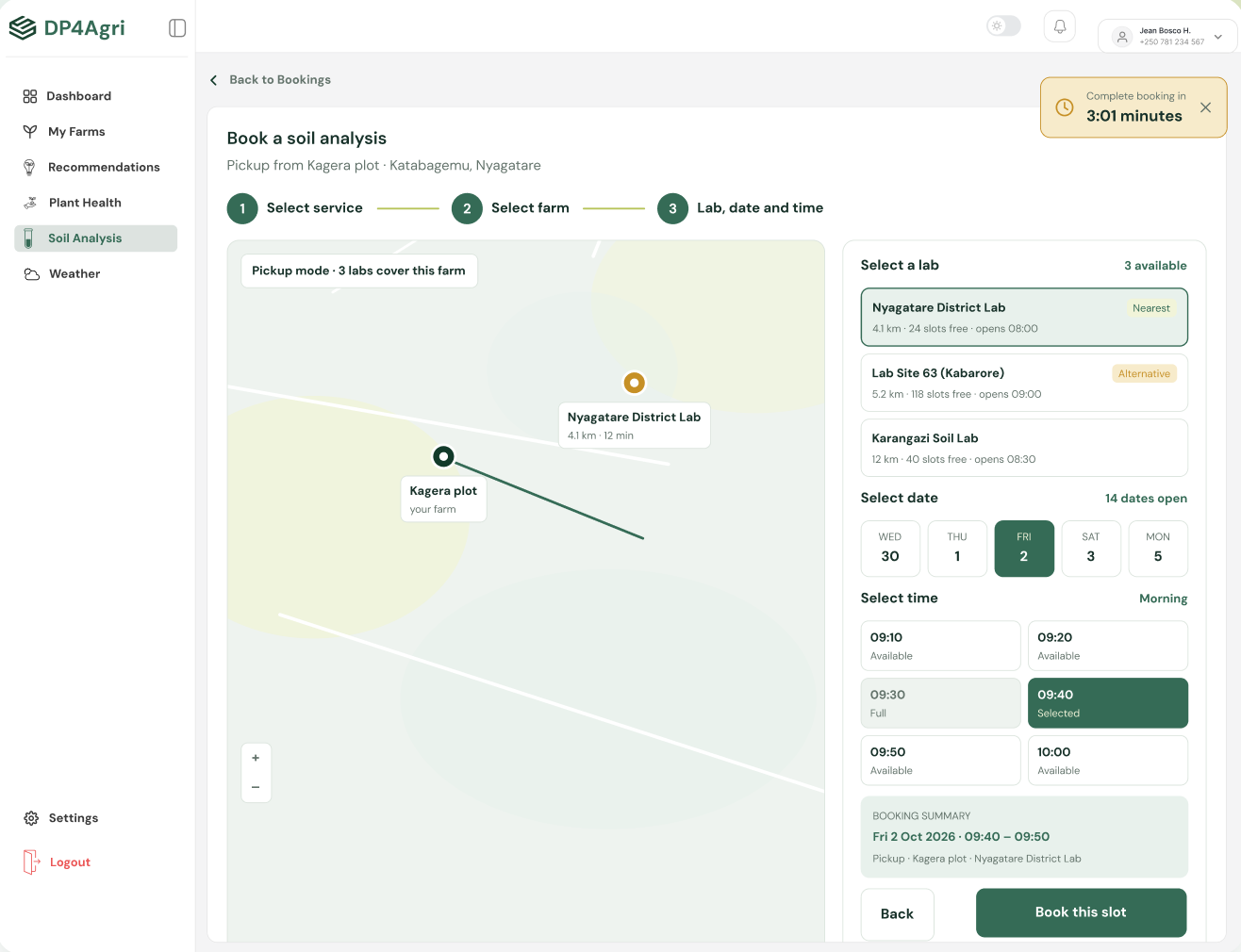This screenshot has height=952, width=1241.
Task: Click the Kagera plot farm marker
Action: click(x=443, y=456)
